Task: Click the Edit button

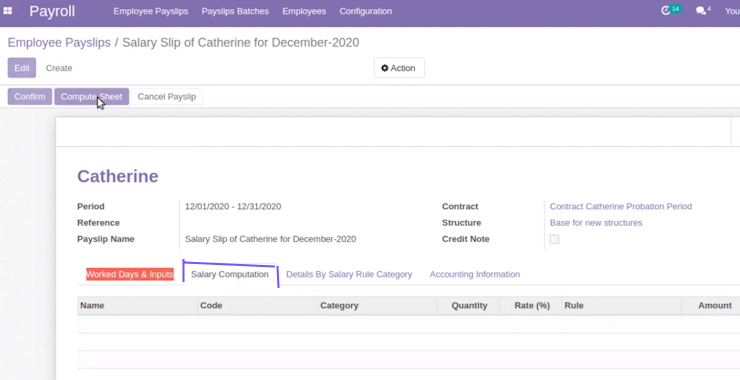Action: click(x=22, y=68)
